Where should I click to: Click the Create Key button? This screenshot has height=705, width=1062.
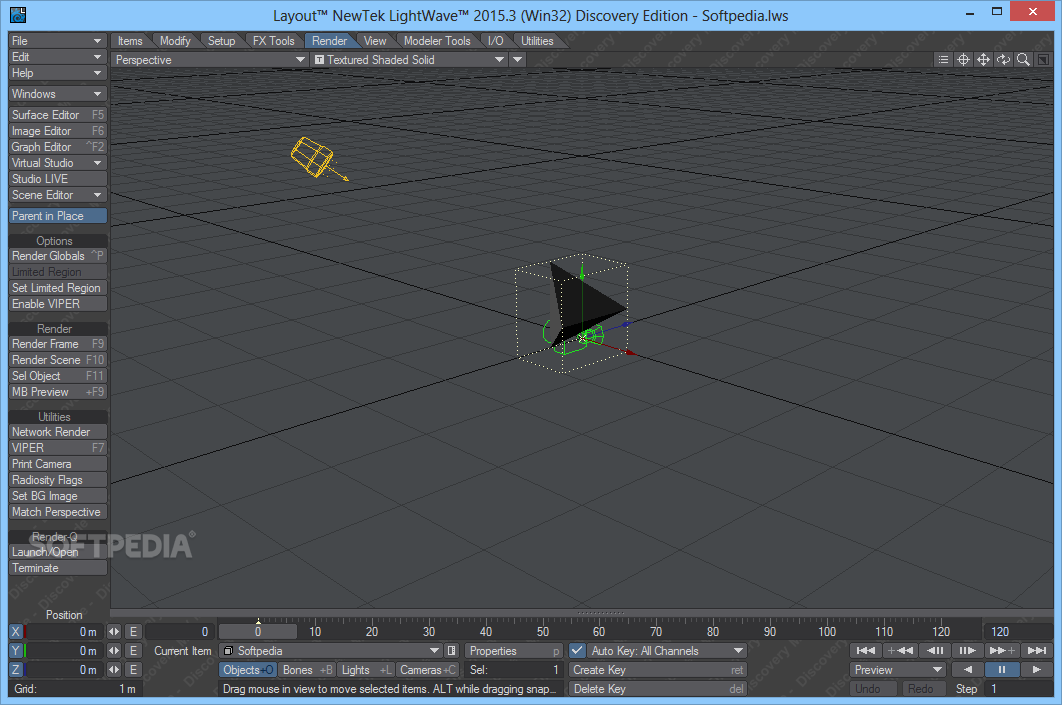[658, 669]
